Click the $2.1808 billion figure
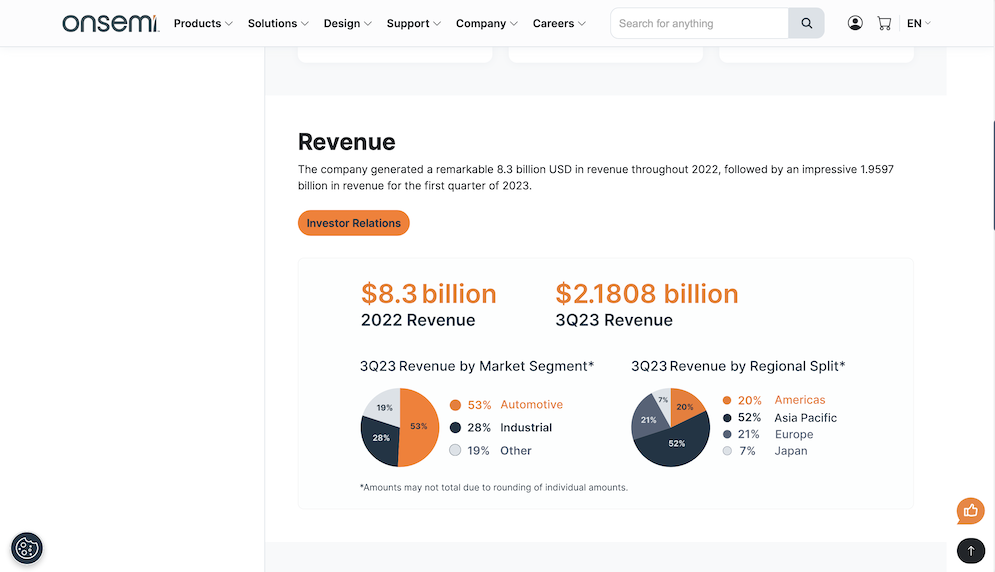This screenshot has width=995, height=572. (647, 294)
